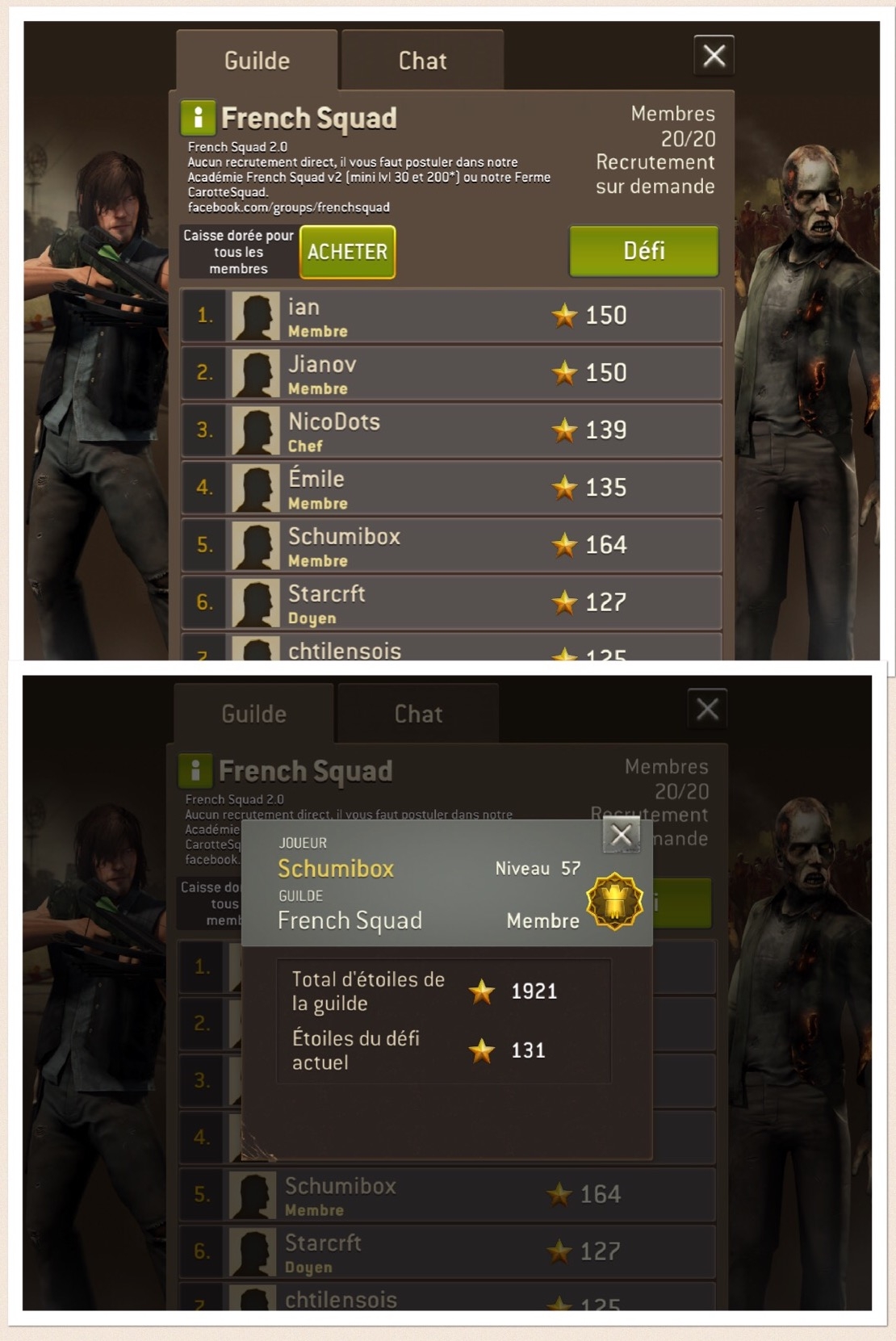This screenshot has width=896, height=1341.
Task: Click the gold star next to 139
Action: pyautogui.click(x=564, y=430)
